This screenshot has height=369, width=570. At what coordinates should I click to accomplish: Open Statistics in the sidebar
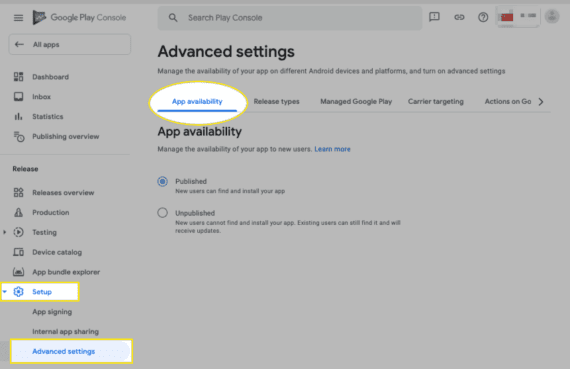coord(48,116)
